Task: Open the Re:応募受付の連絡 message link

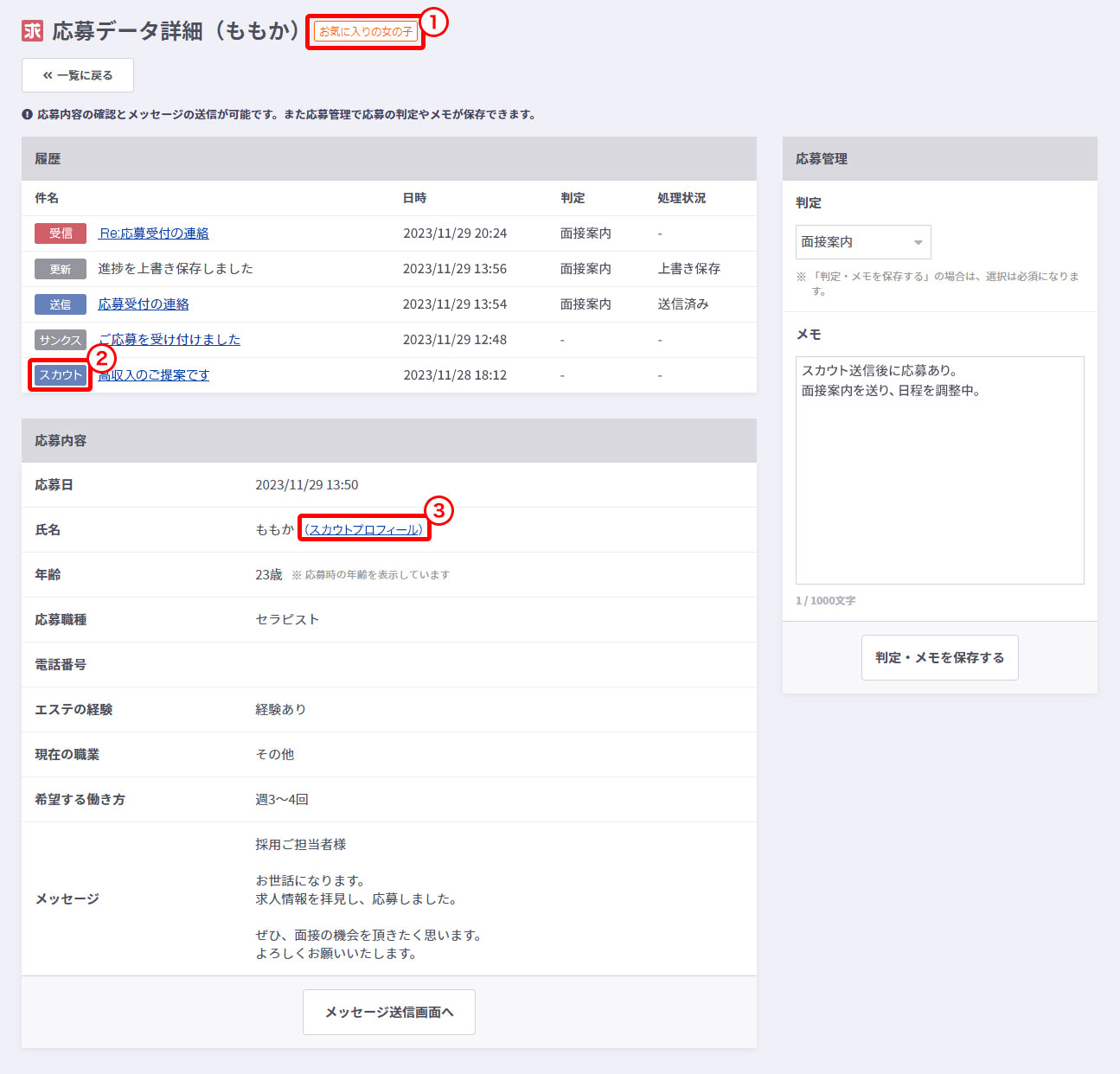Action: [x=154, y=233]
